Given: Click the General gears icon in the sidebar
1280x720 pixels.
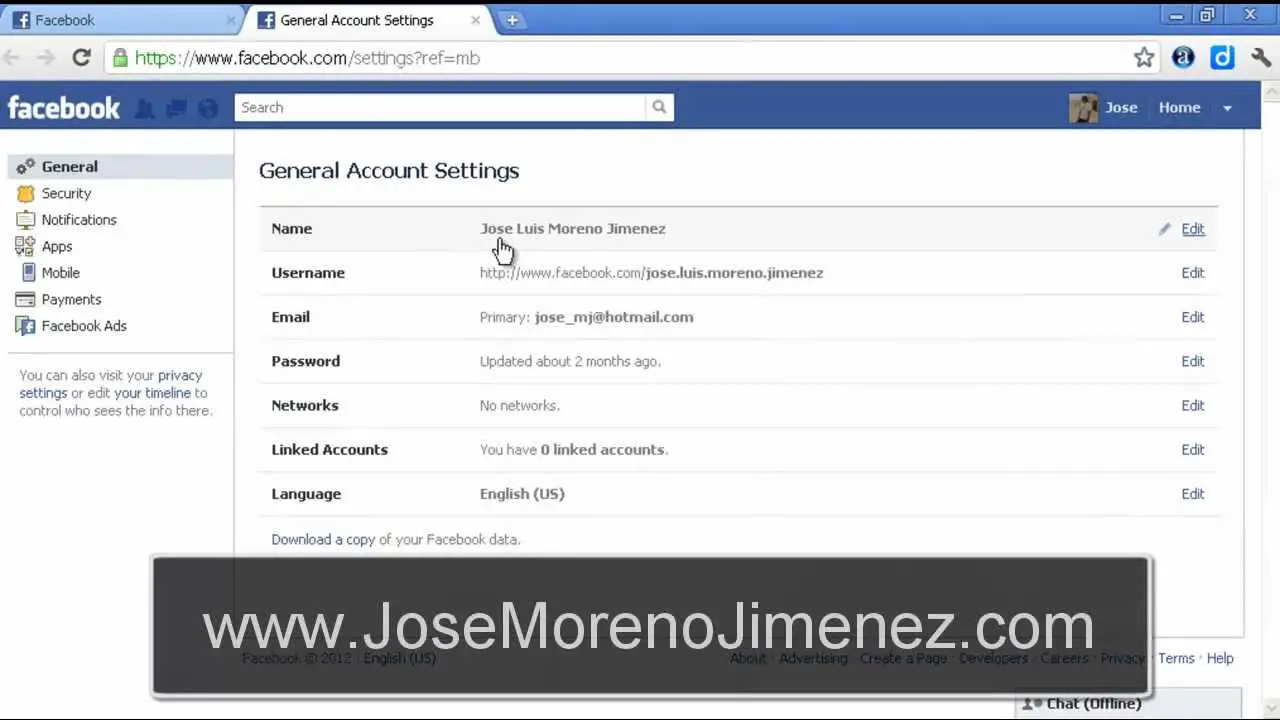Looking at the screenshot, I should point(25,167).
